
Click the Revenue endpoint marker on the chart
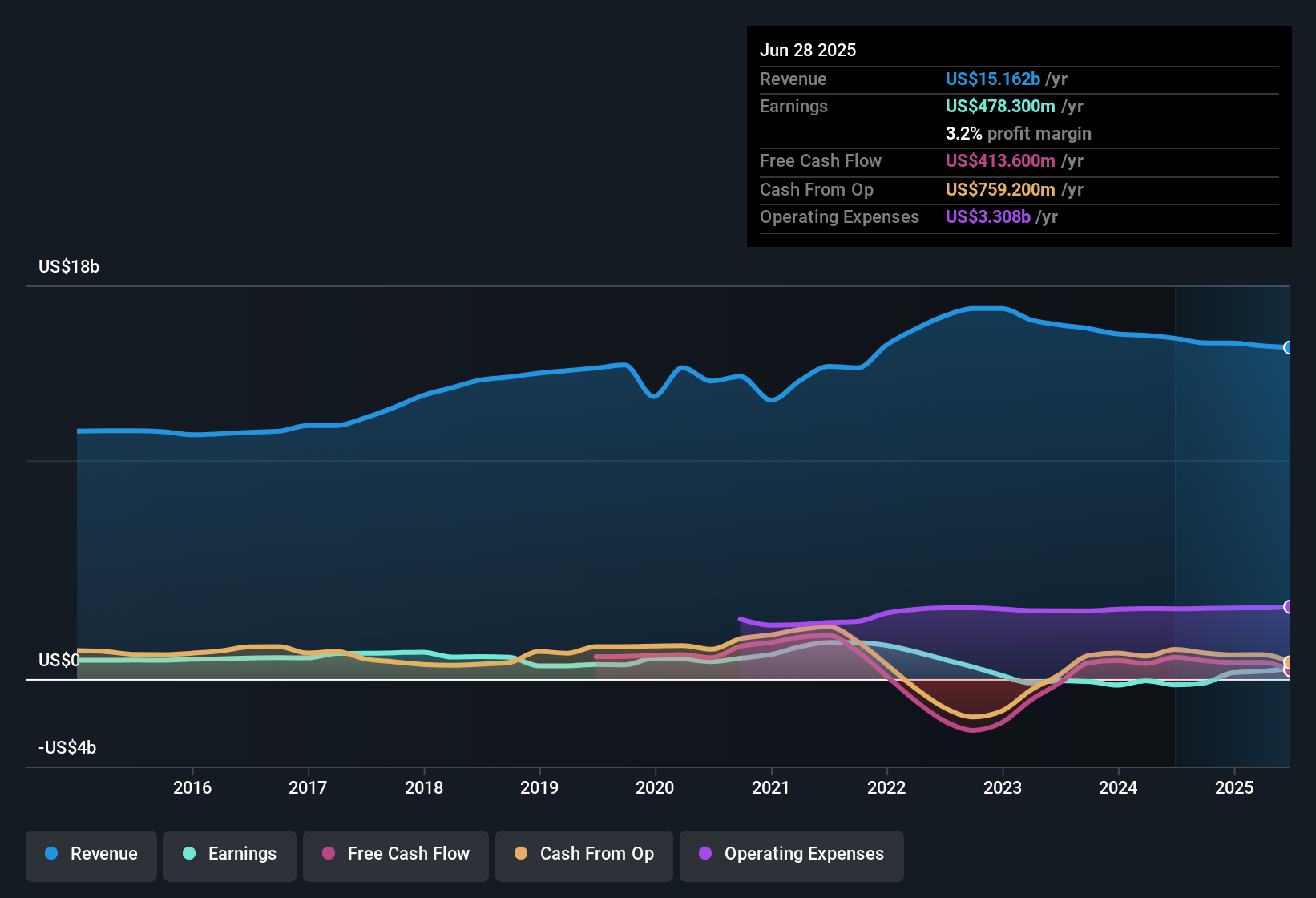coord(1288,347)
